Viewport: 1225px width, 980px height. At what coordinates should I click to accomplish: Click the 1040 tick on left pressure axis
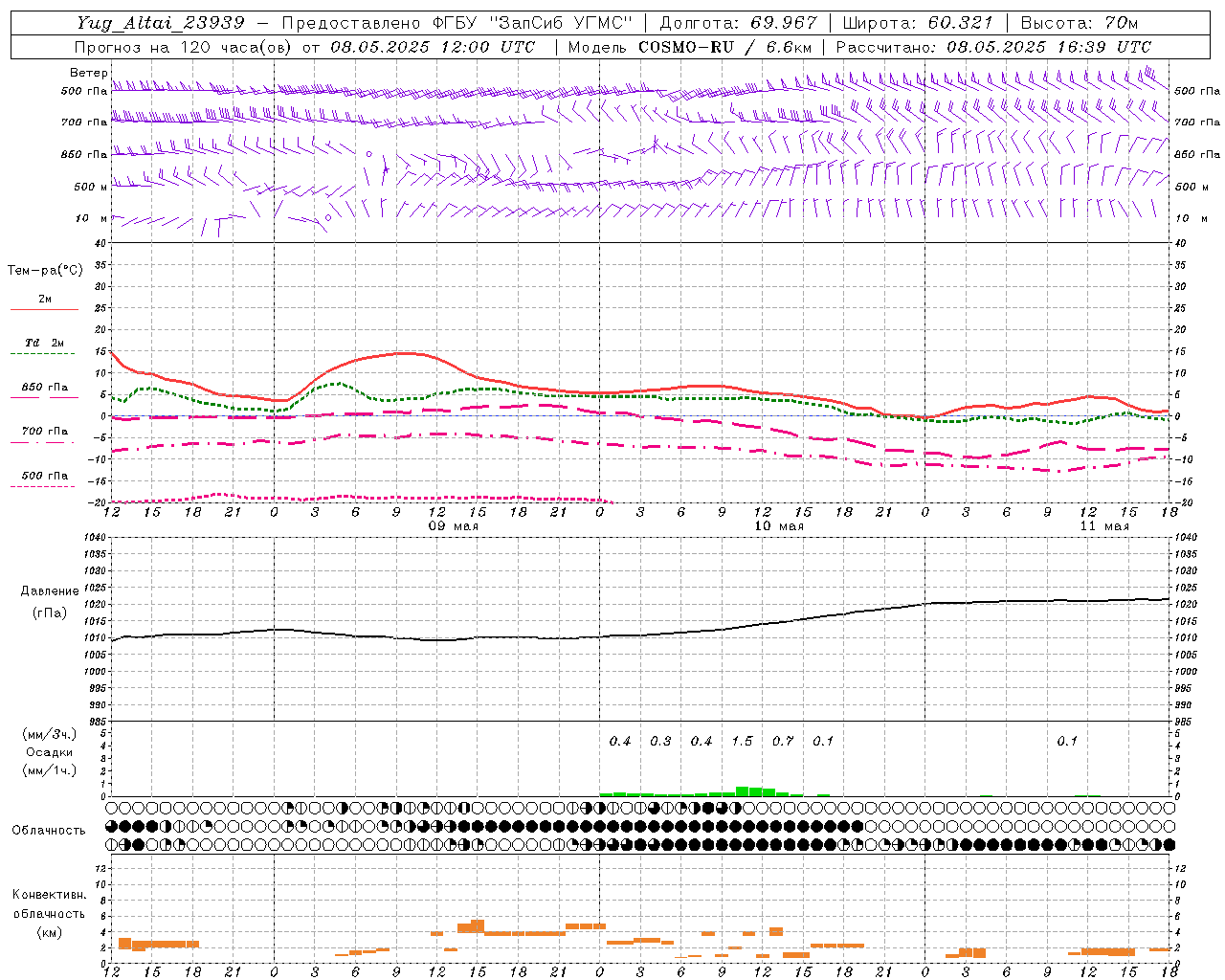tap(93, 538)
